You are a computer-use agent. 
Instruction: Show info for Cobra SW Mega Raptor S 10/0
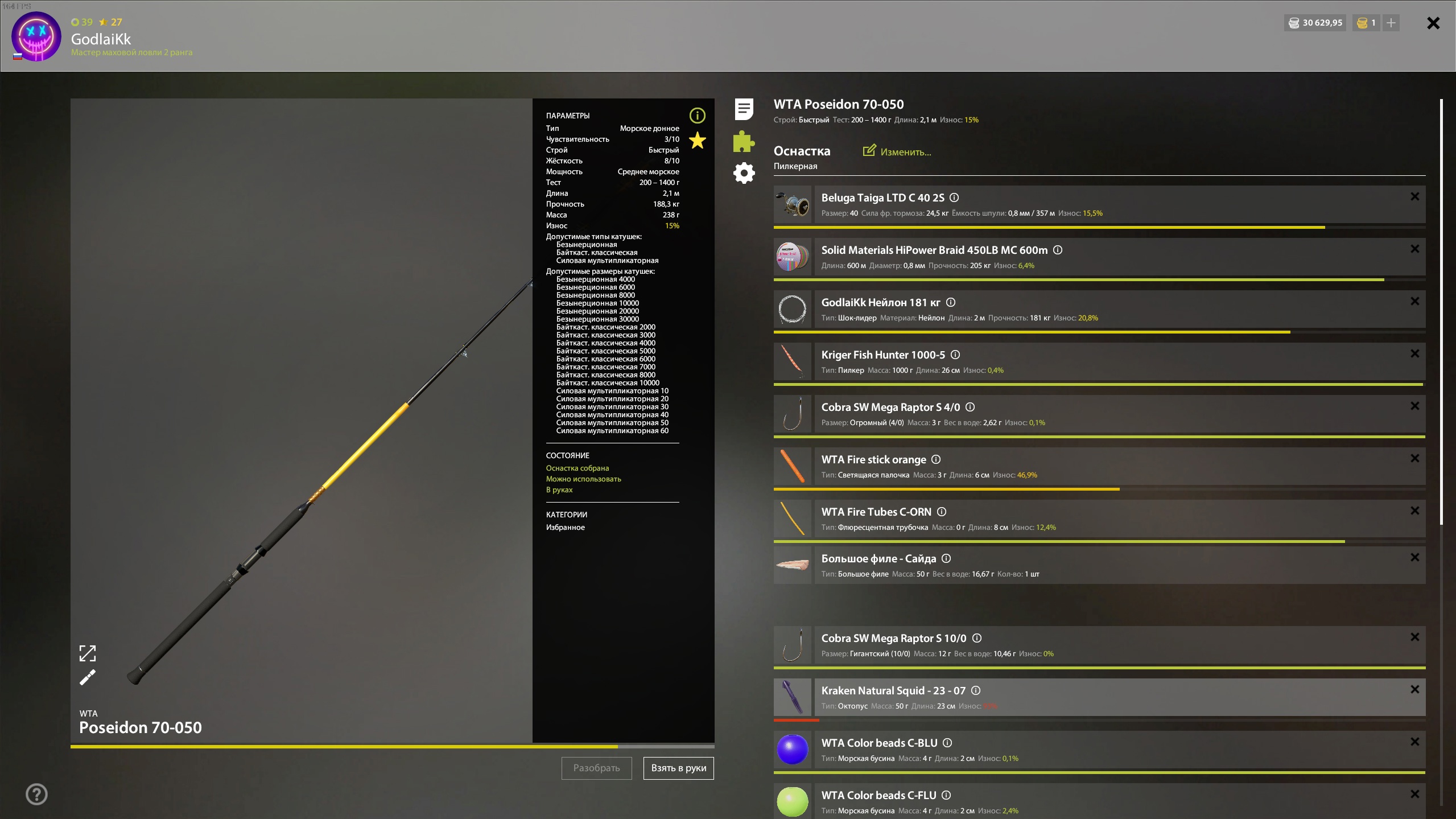977,638
